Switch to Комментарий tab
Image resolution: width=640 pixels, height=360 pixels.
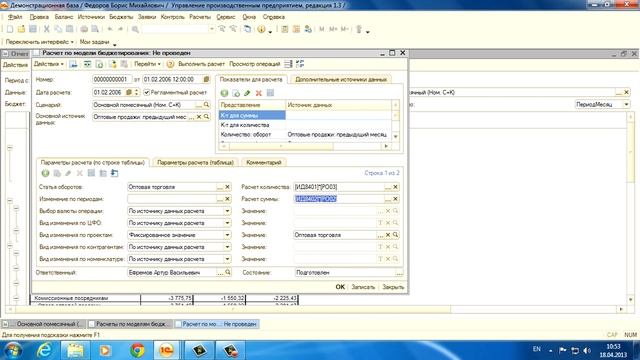[x=264, y=162]
